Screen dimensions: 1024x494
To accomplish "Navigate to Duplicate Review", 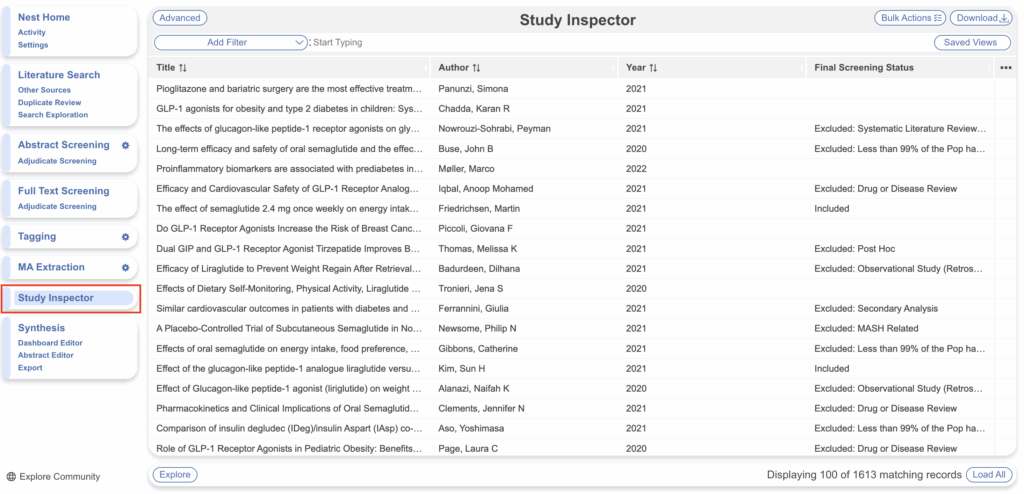I will coord(50,103).
